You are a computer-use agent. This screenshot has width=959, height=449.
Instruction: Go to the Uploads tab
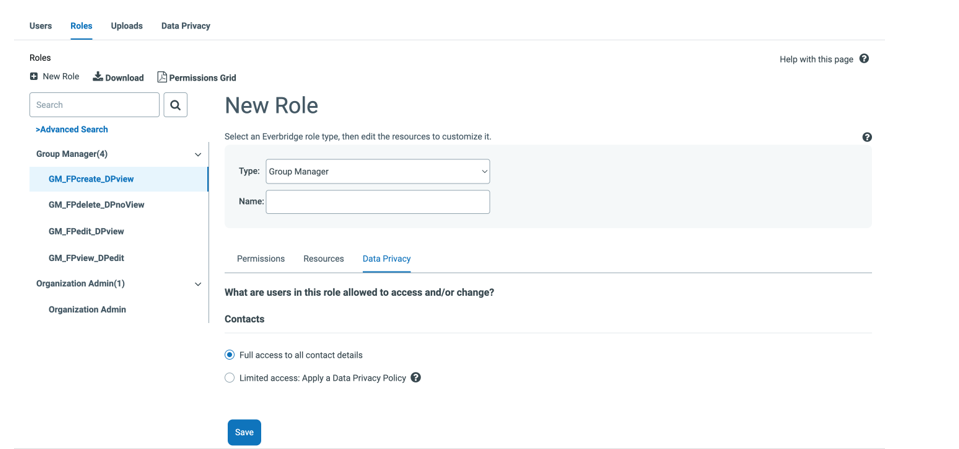(127, 26)
